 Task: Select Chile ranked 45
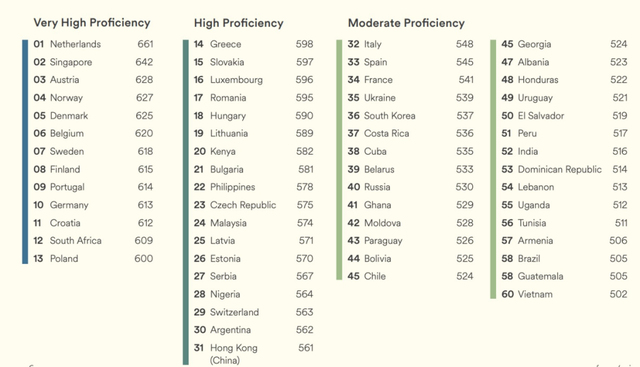411,276
